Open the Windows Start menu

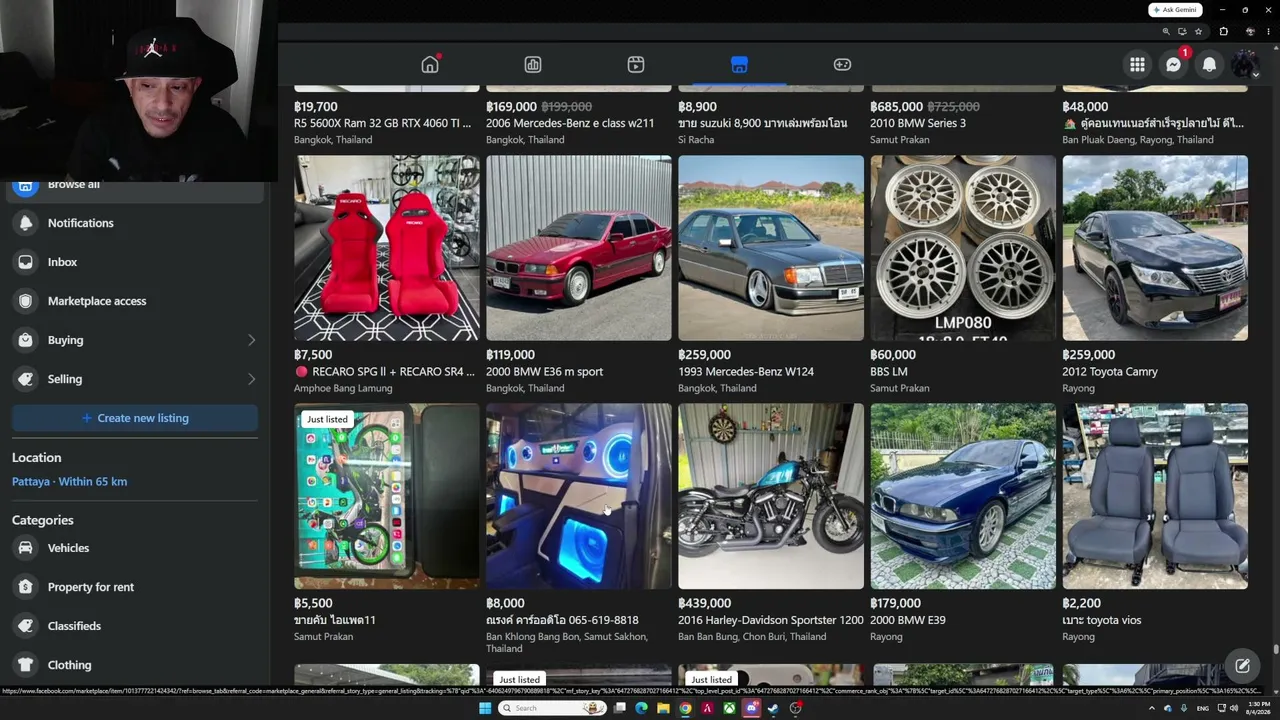[485, 708]
